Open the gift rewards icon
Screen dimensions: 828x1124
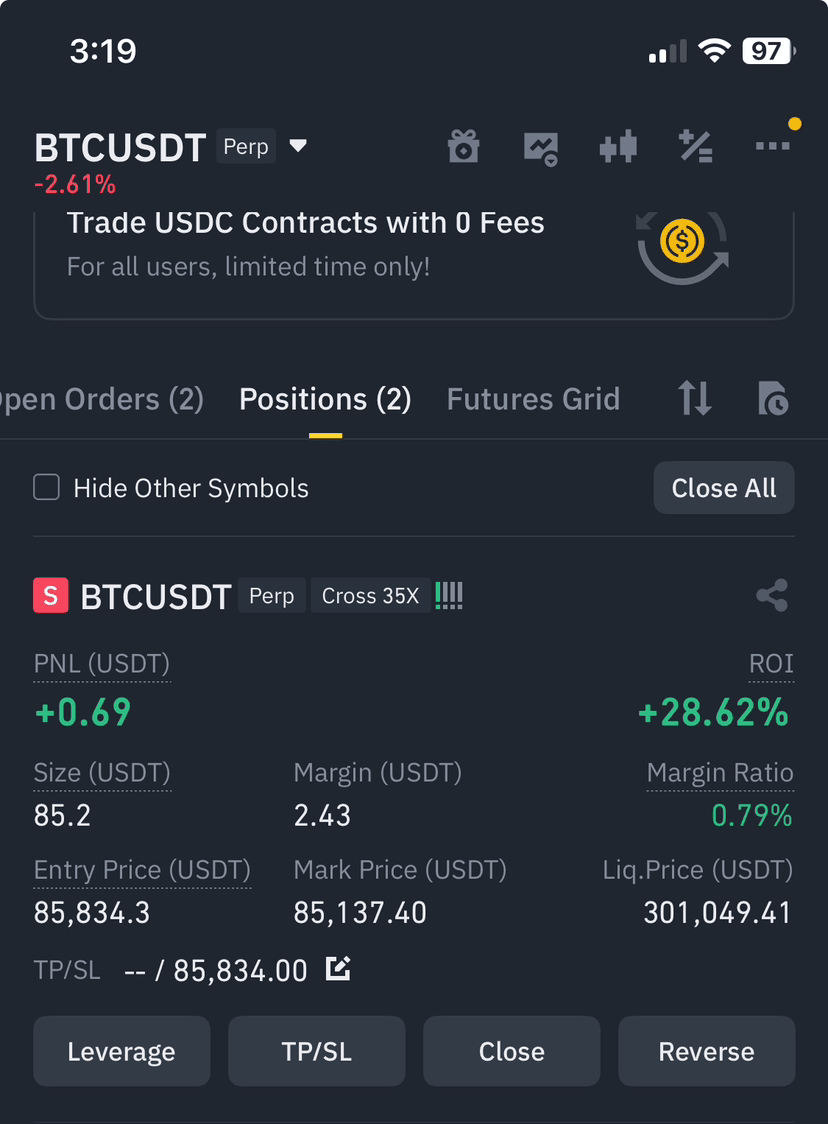(464, 146)
